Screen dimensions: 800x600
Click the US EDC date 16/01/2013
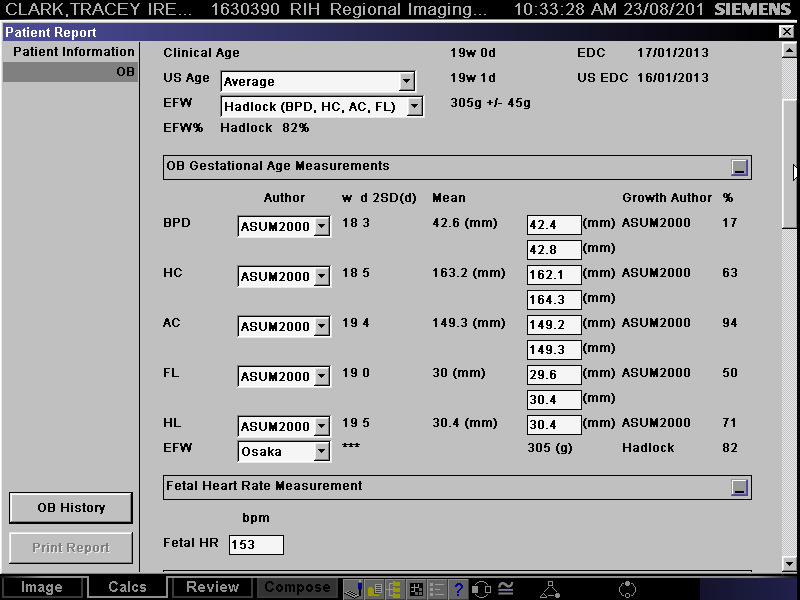672,78
